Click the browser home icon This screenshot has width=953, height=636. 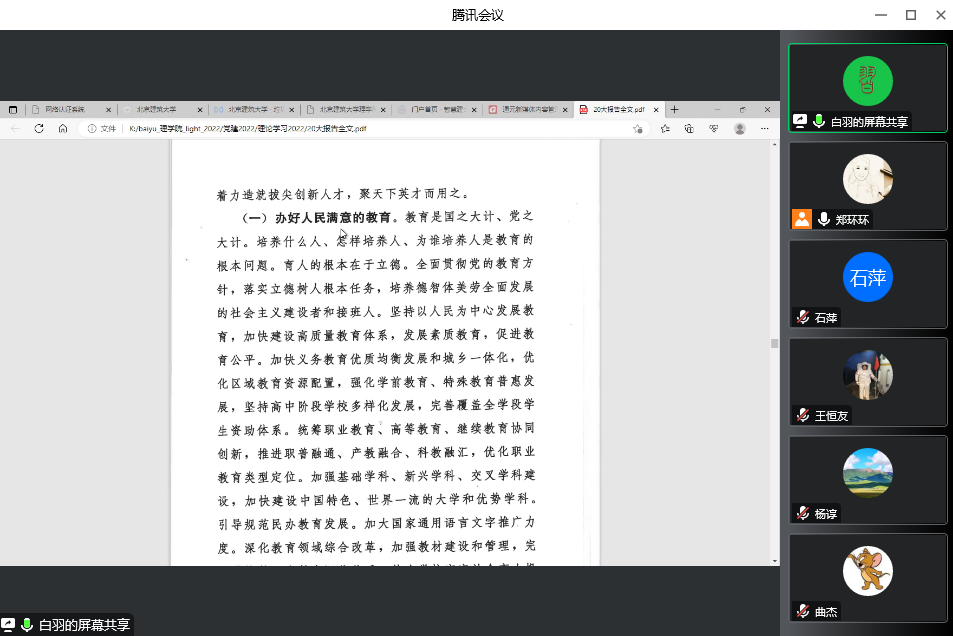(x=63, y=129)
